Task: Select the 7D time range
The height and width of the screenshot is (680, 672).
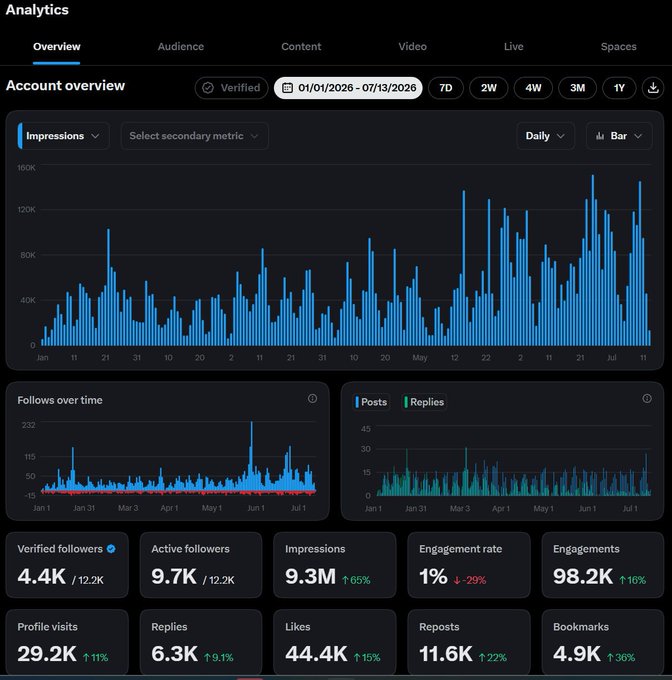Action: (446, 88)
